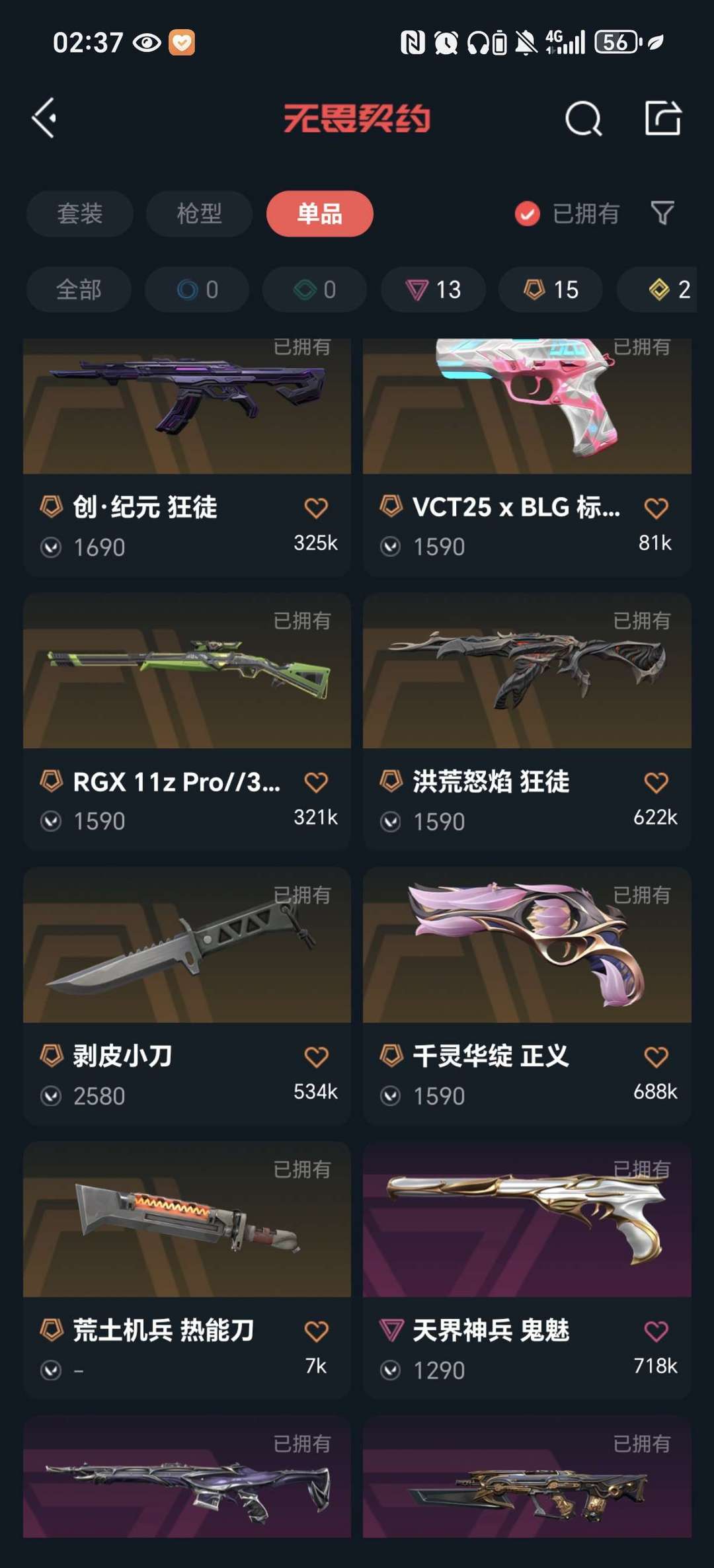The image size is (714, 1568).
Task: Filter by orange-tier chip showing 15
Action: [x=551, y=290]
